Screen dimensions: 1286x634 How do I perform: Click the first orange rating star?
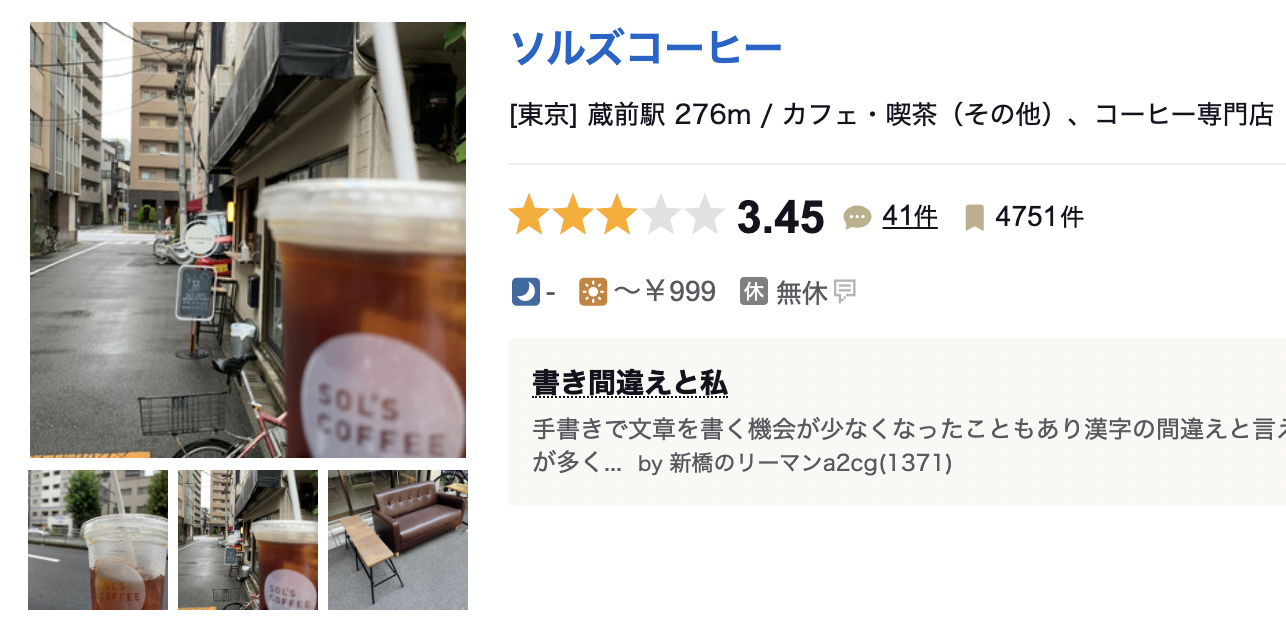point(529,216)
